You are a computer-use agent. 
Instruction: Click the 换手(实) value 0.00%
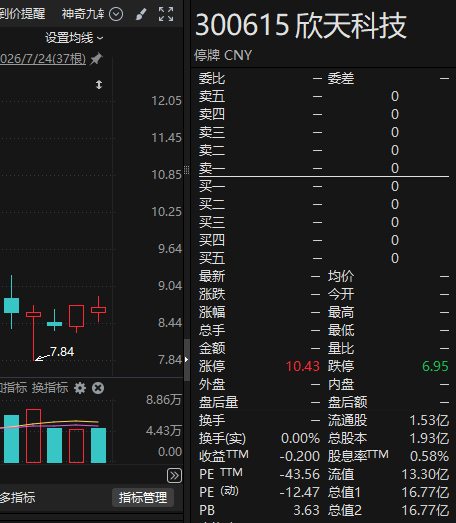point(300,438)
